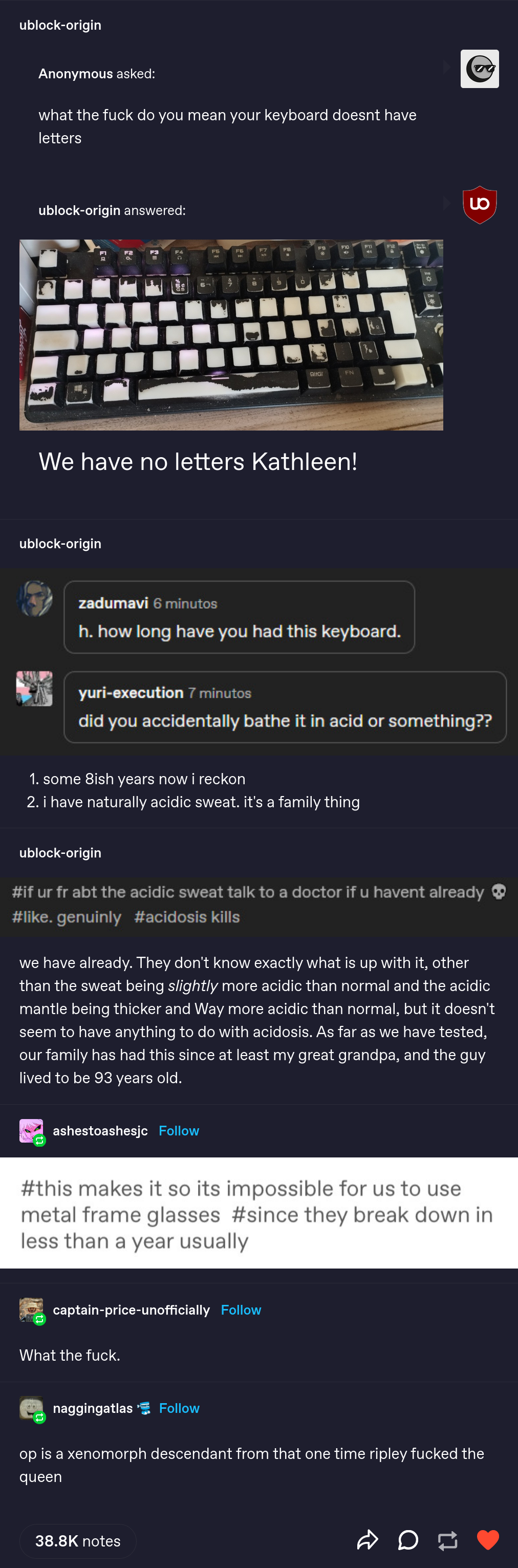The width and height of the screenshot is (518, 1568).
Task: Click the red uBlock shield avatar
Action: click(x=480, y=205)
